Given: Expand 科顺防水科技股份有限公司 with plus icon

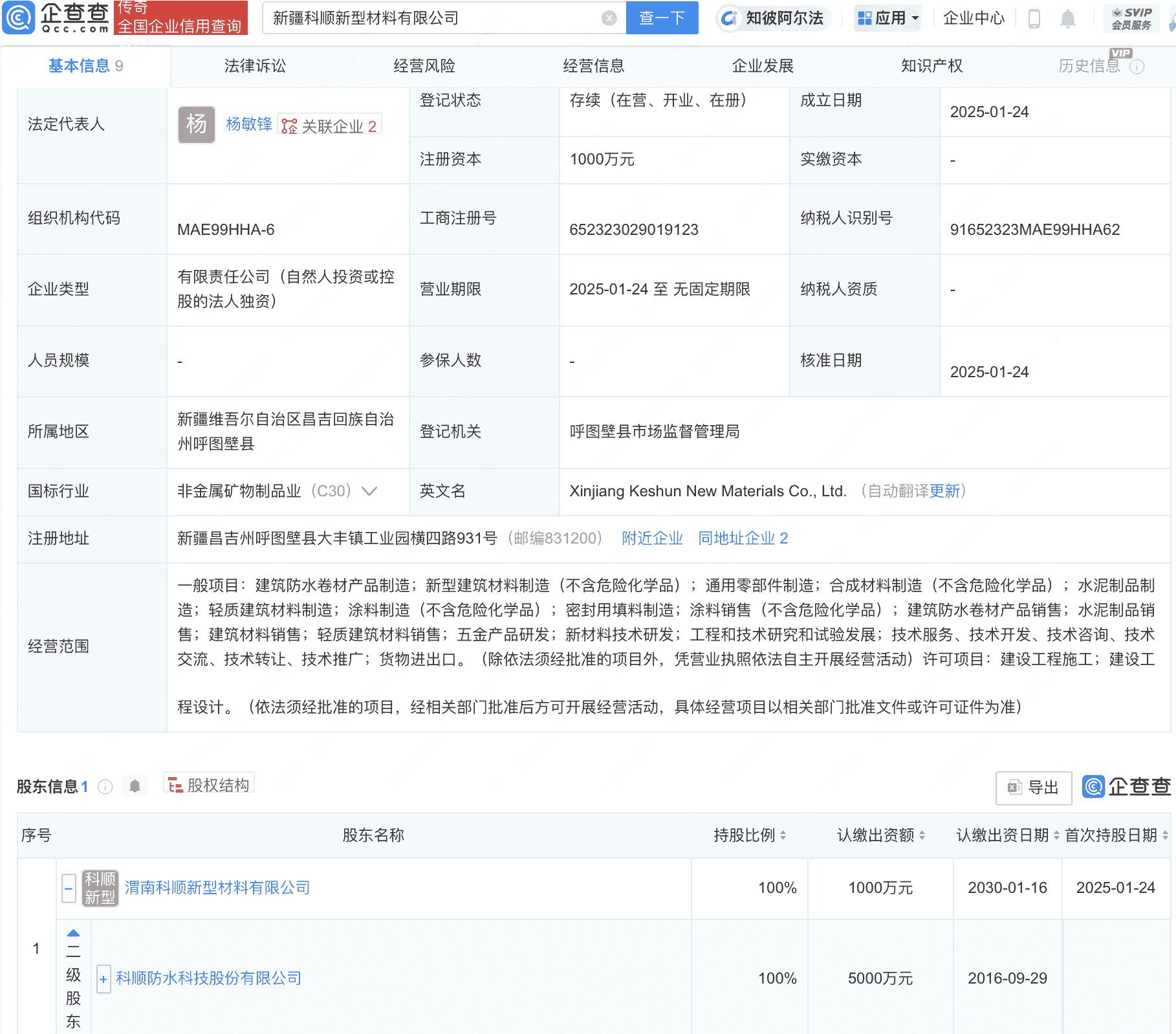Looking at the screenshot, I should click(103, 979).
